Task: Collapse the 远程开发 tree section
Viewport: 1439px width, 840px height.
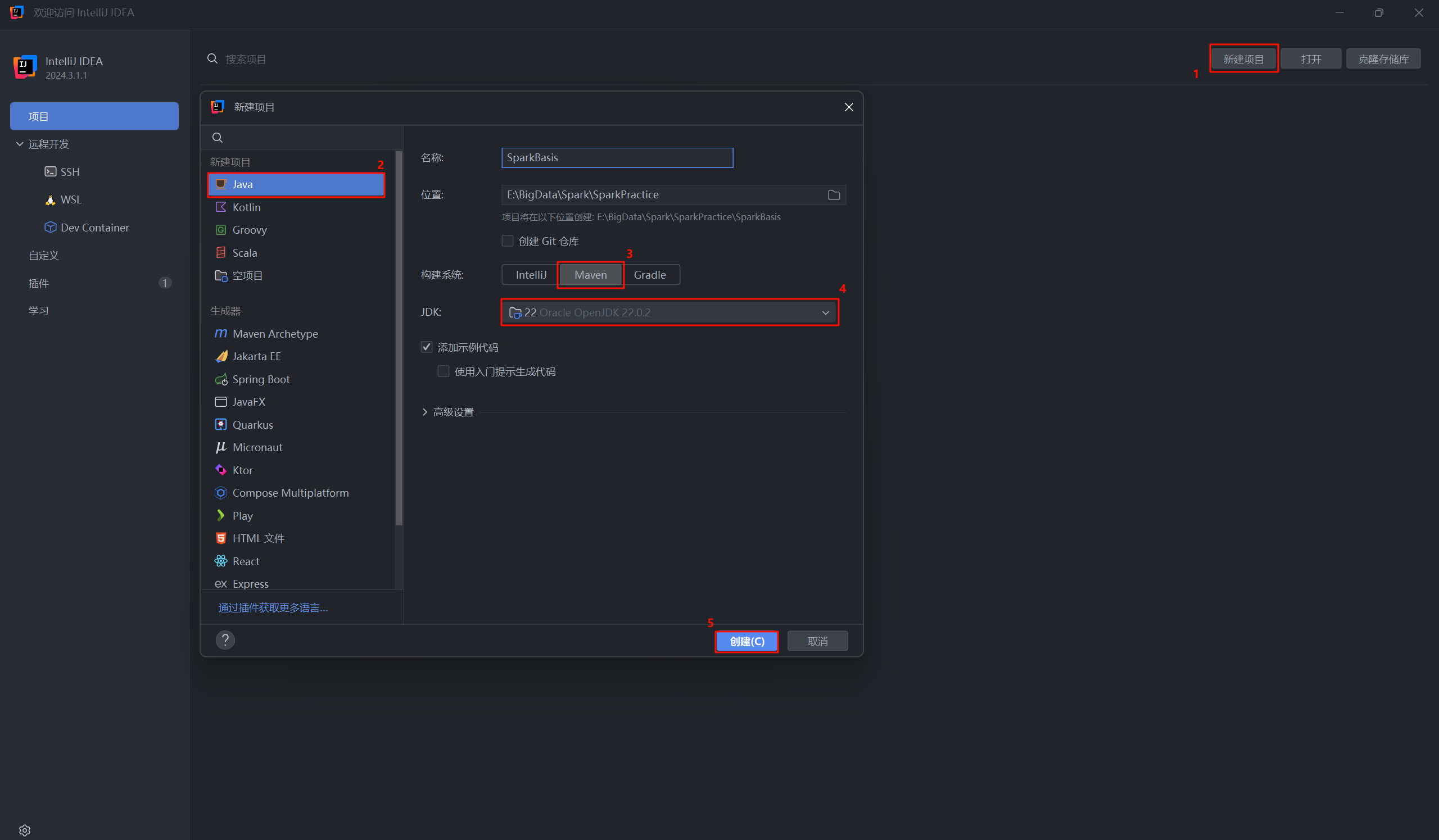Action: tap(20, 144)
